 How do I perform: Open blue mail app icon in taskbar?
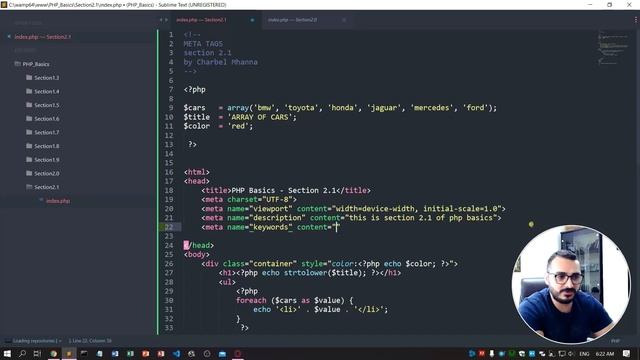[222, 353]
